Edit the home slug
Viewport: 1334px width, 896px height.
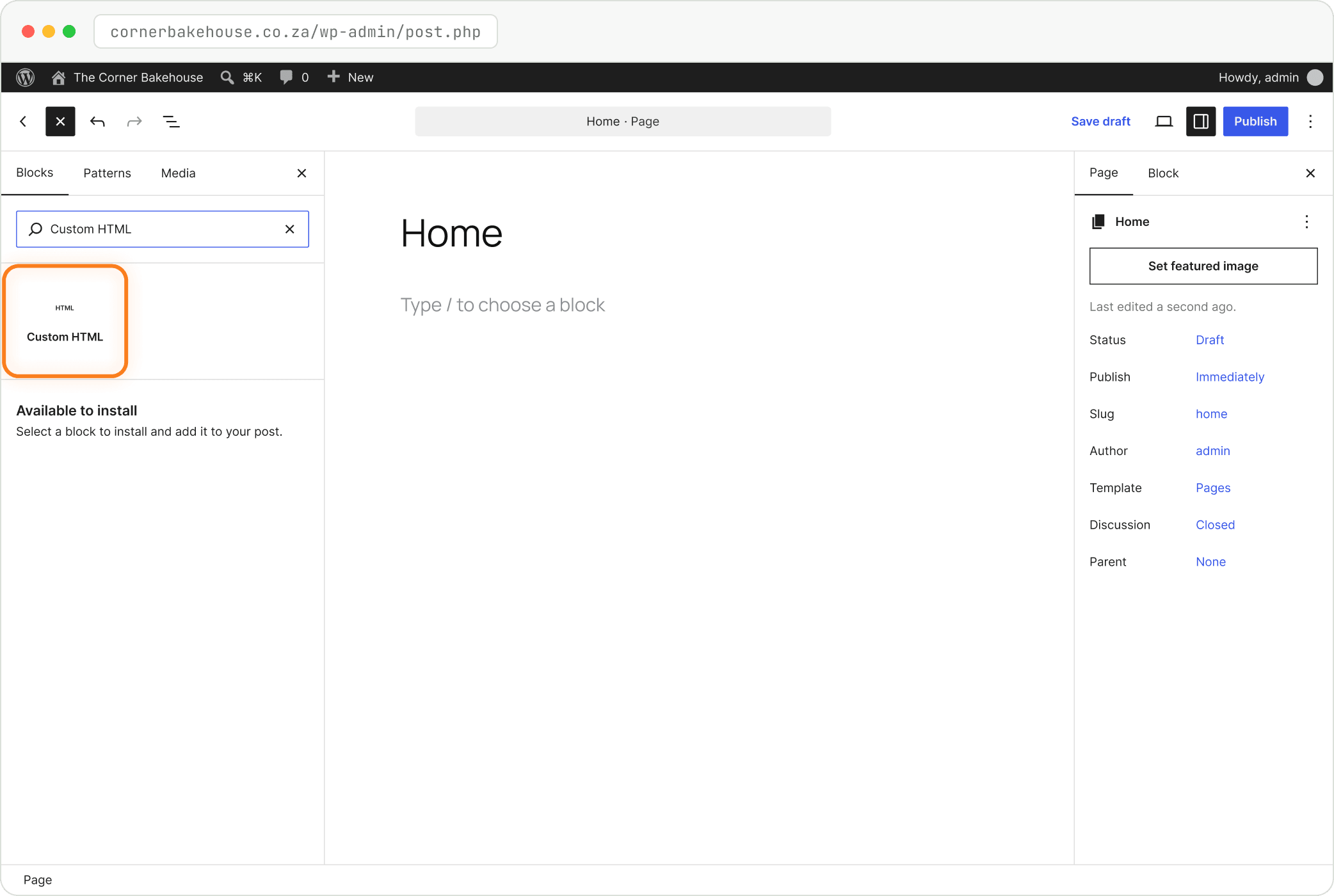(1211, 414)
